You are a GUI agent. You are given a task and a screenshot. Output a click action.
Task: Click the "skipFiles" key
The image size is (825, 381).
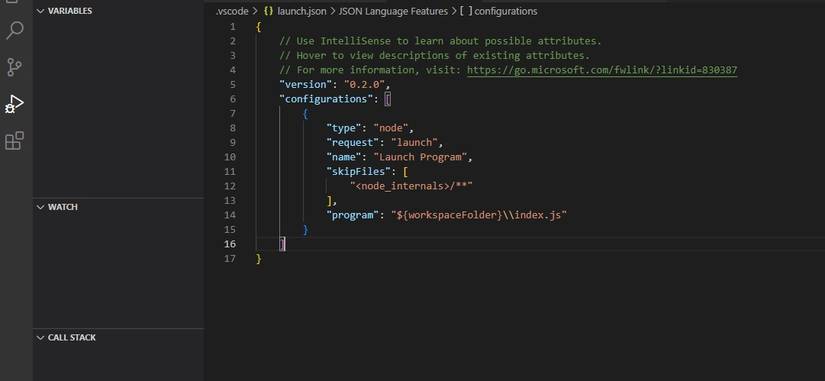pyautogui.click(x=359, y=172)
